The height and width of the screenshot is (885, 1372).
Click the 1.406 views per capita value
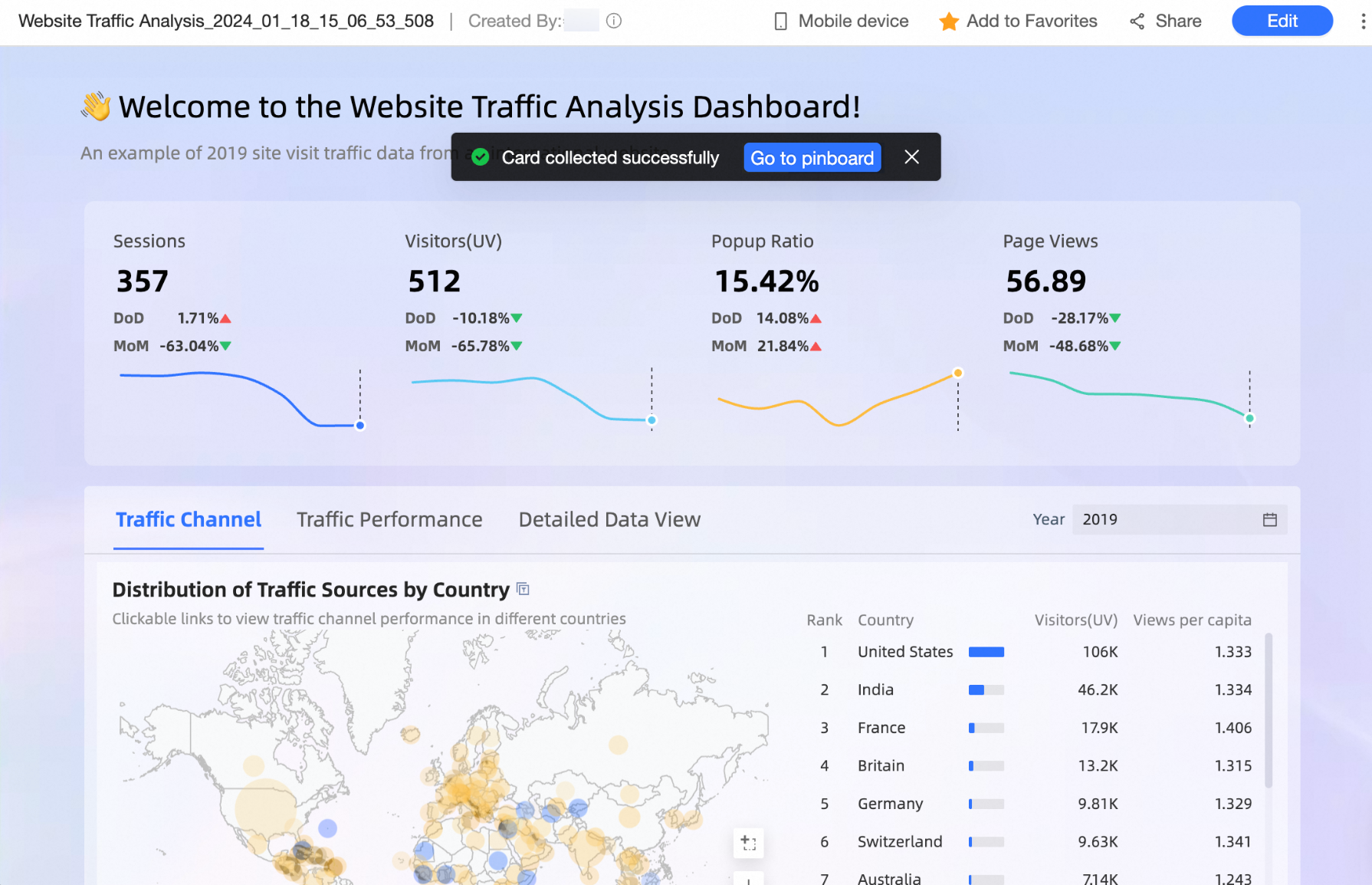(x=1233, y=728)
